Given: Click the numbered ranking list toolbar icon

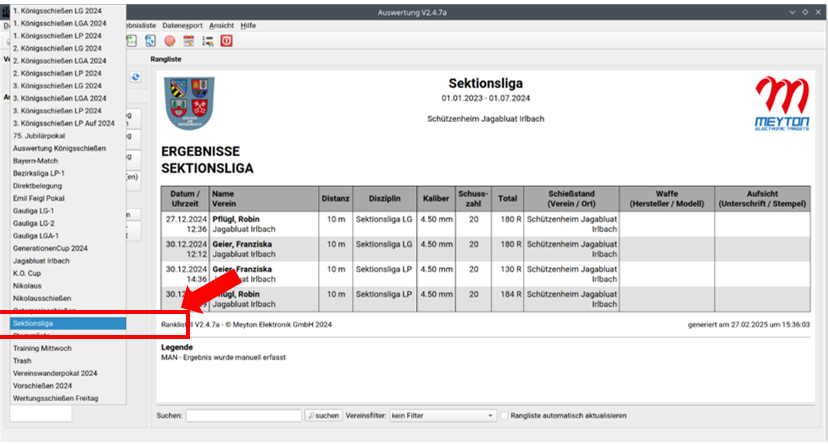Looking at the screenshot, I should click(x=207, y=41).
